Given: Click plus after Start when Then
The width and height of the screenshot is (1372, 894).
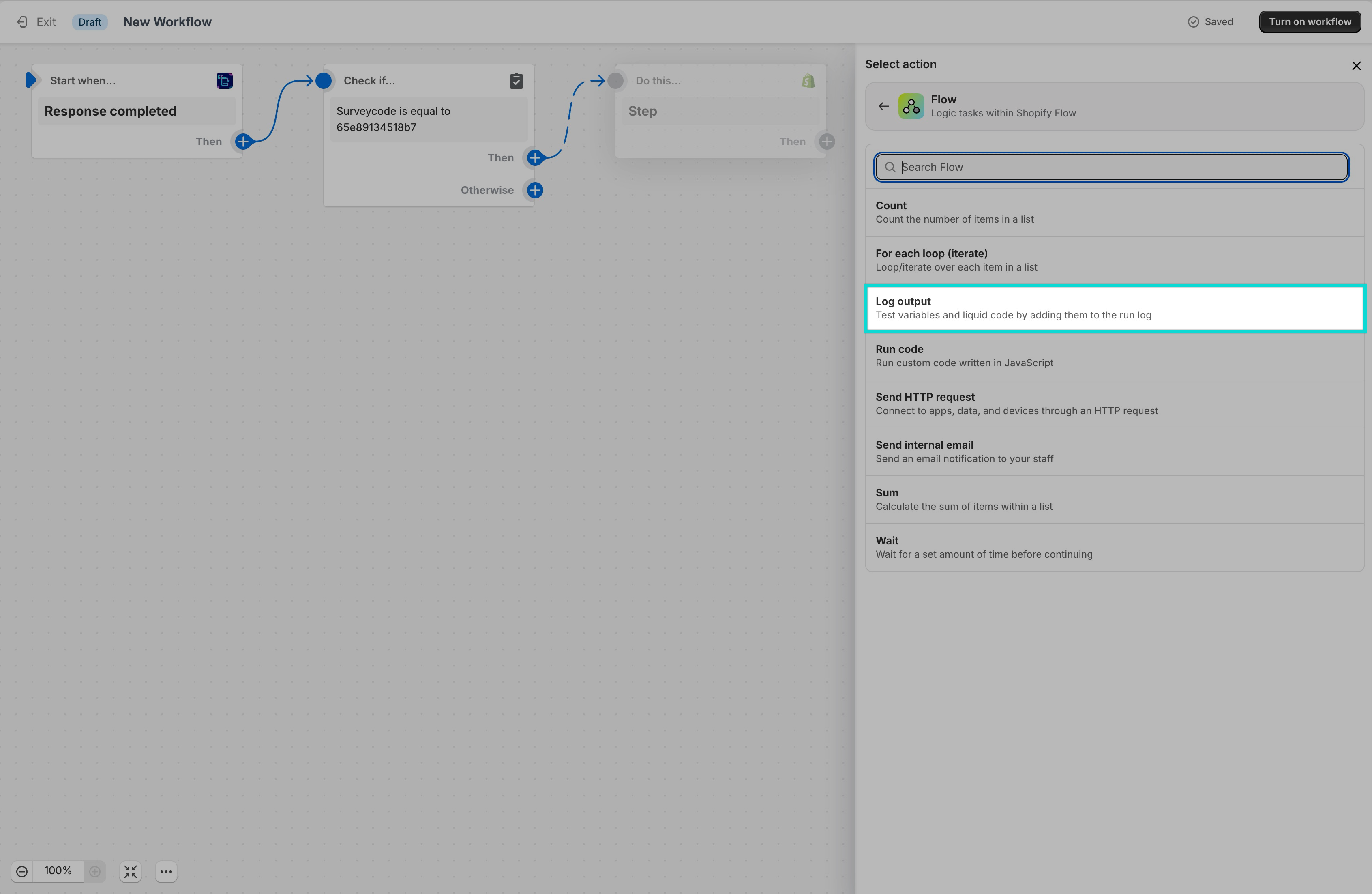Looking at the screenshot, I should pyautogui.click(x=243, y=141).
